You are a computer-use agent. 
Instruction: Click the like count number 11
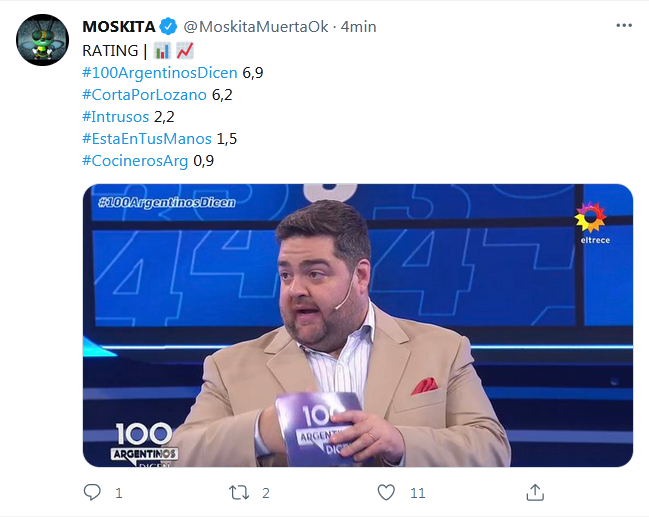click(x=418, y=493)
